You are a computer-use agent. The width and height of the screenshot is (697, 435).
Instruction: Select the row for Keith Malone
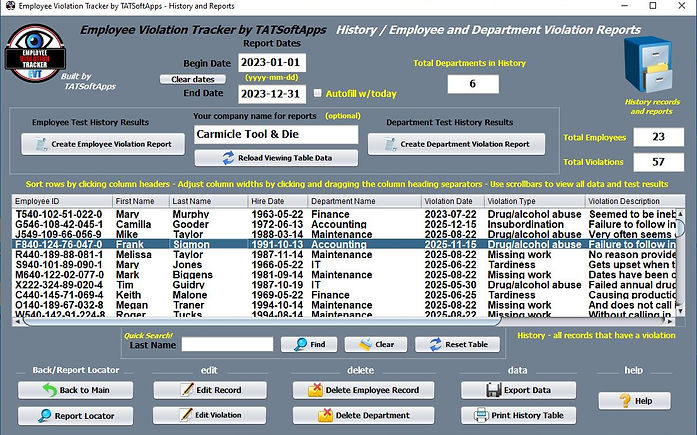coord(344,295)
